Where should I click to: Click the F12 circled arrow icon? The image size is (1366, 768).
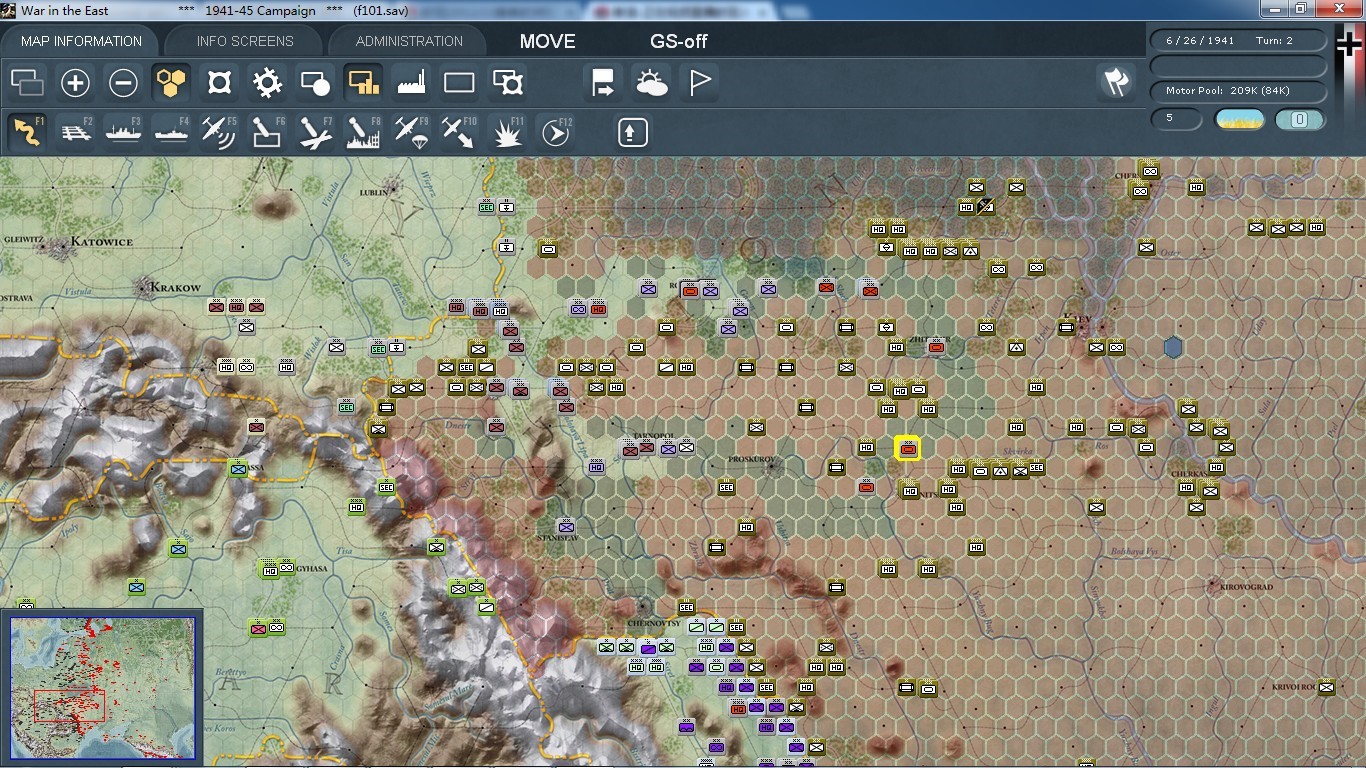pyautogui.click(x=556, y=132)
